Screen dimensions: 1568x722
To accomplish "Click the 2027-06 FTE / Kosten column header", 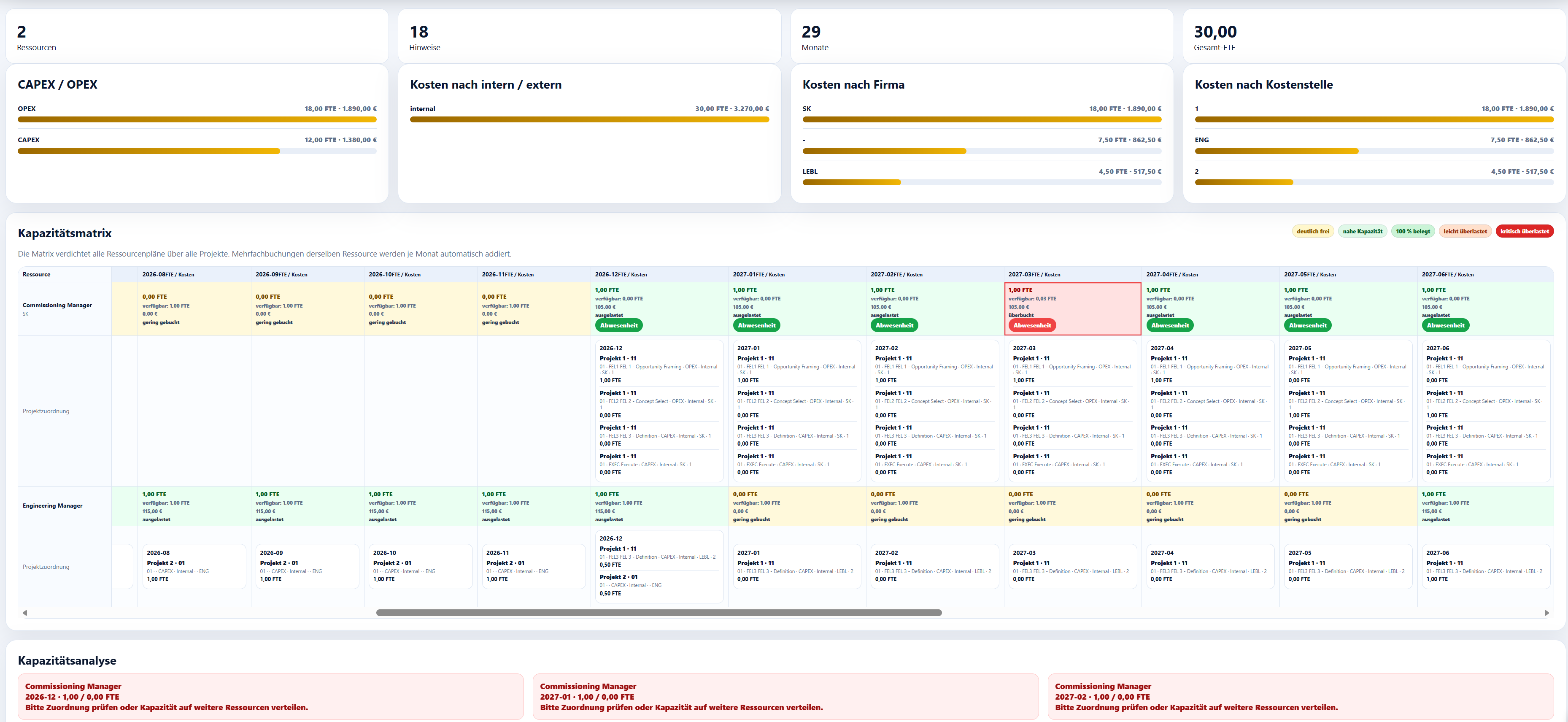I will click(1485, 275).
